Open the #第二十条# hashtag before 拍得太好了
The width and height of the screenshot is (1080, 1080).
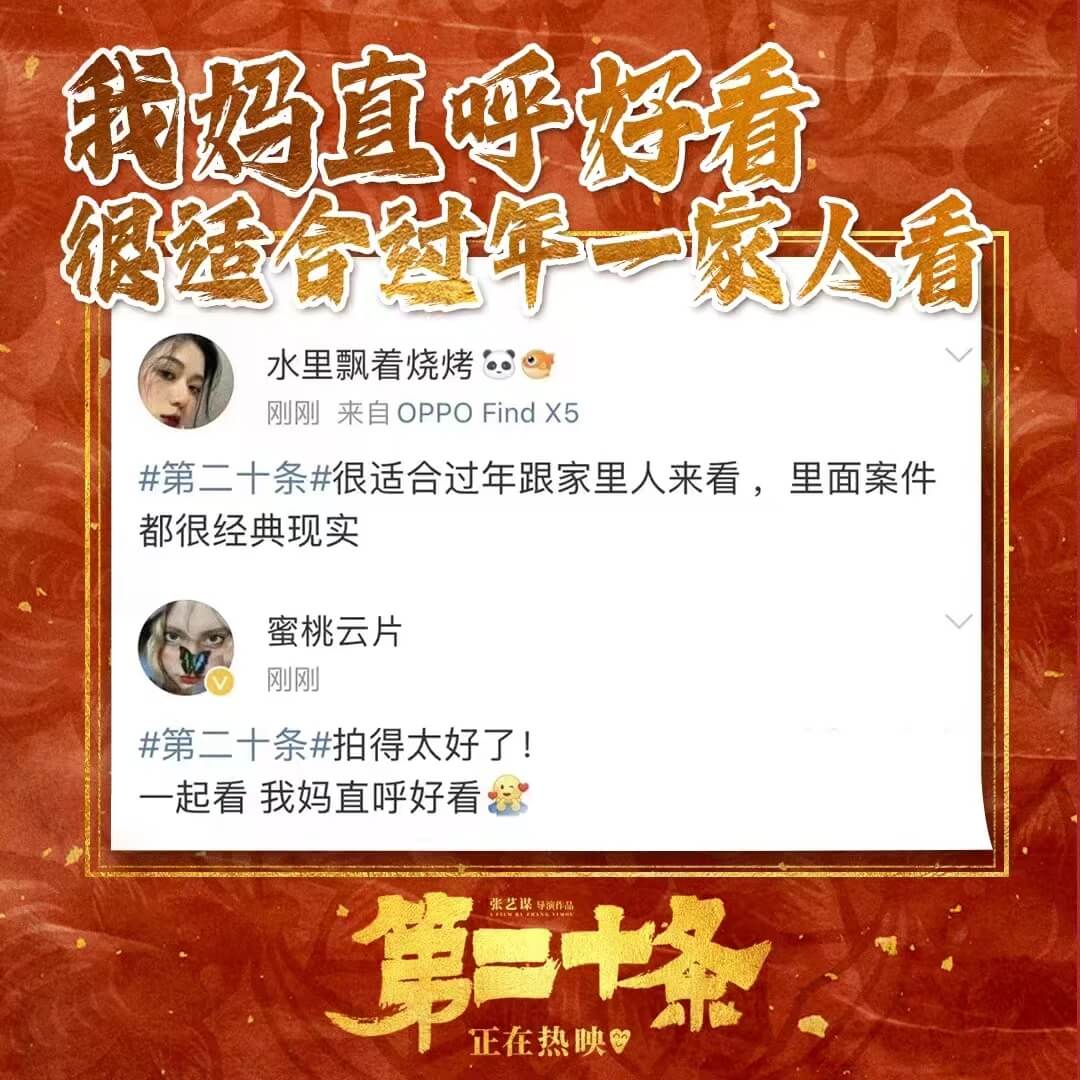236,745
